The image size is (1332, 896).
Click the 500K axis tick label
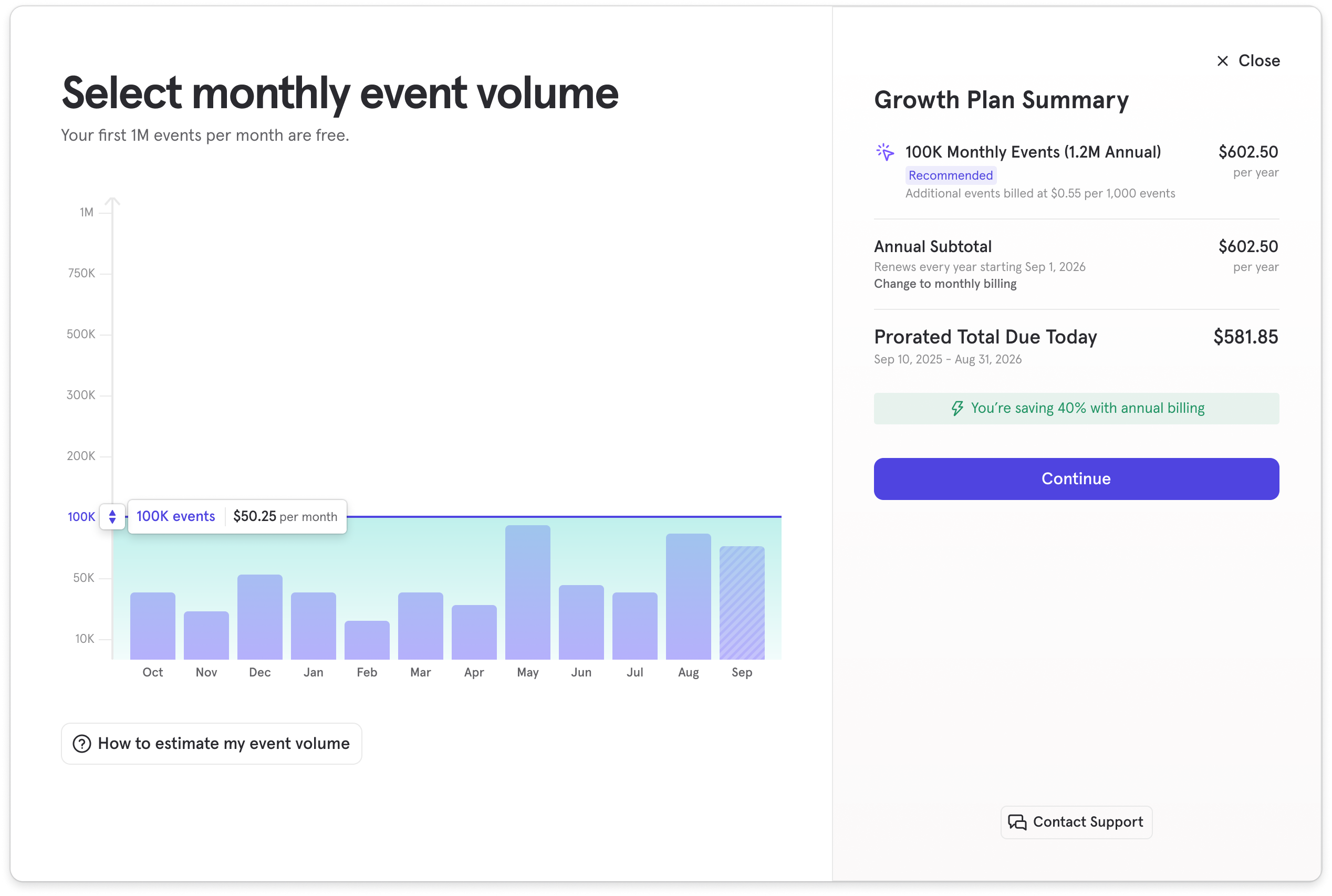point(81,334)
